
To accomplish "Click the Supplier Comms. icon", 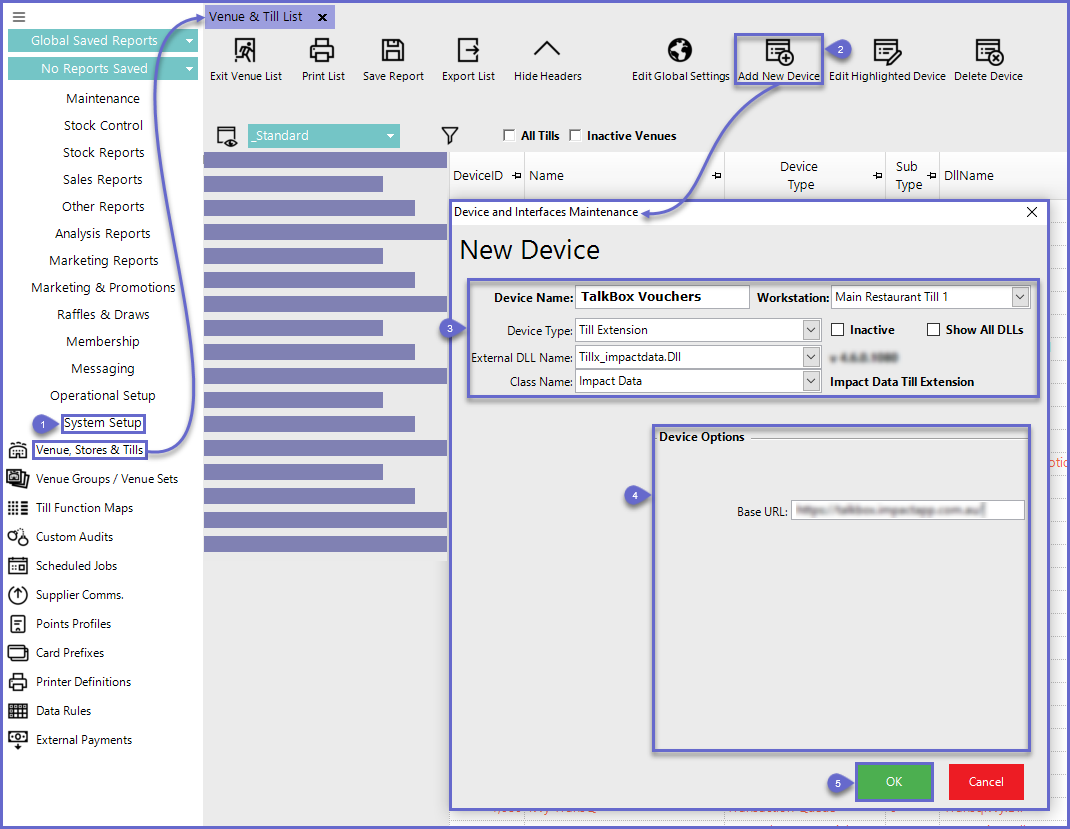I will 18,595.
